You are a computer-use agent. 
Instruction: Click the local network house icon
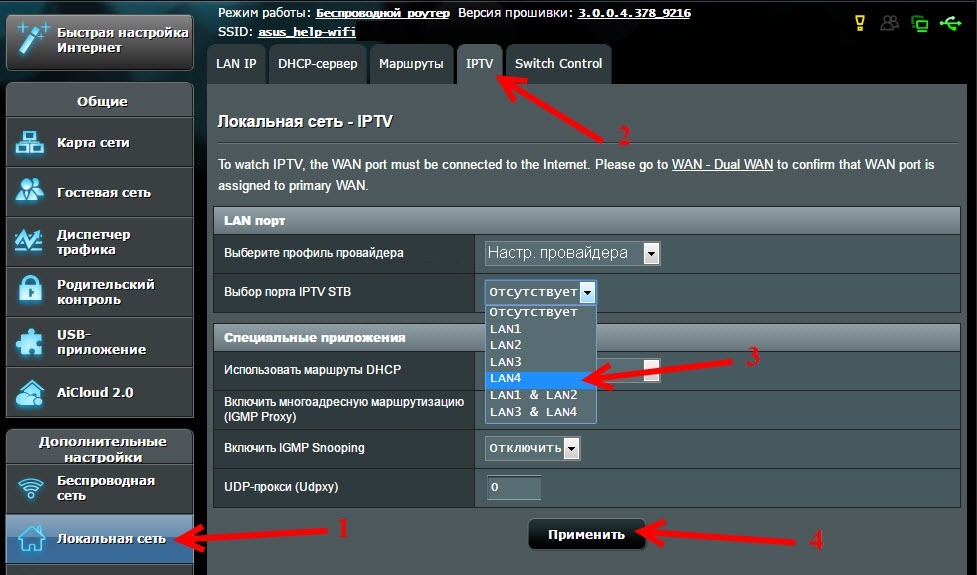pos(31,538)
